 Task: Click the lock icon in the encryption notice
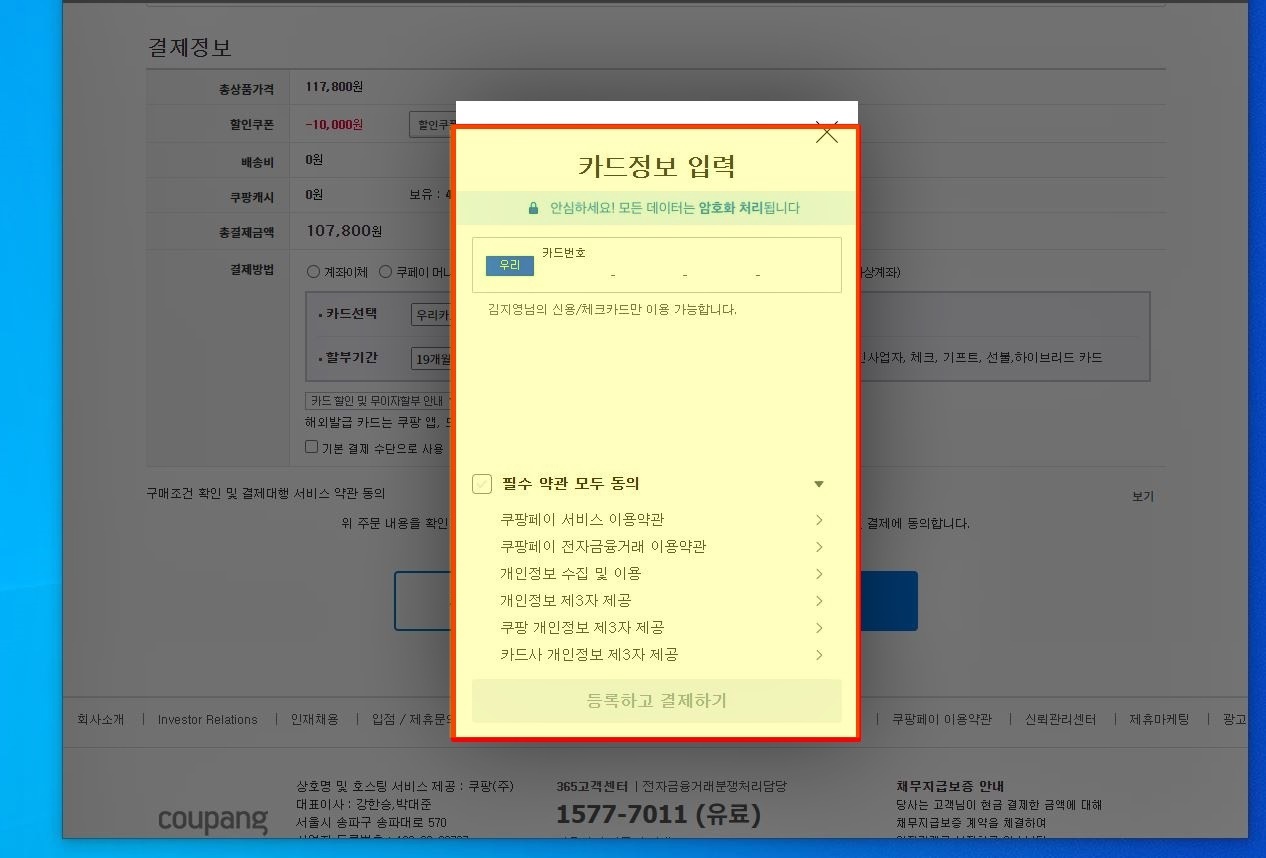pos(533,208)
